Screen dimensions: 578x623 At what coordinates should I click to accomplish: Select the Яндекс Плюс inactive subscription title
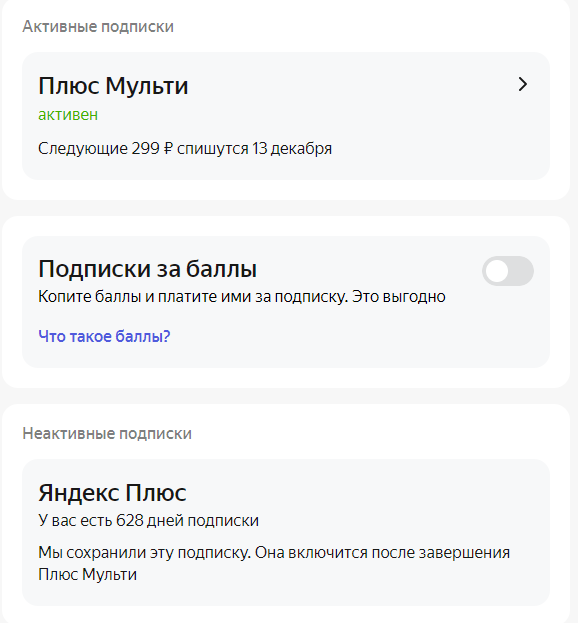point(112,493)
